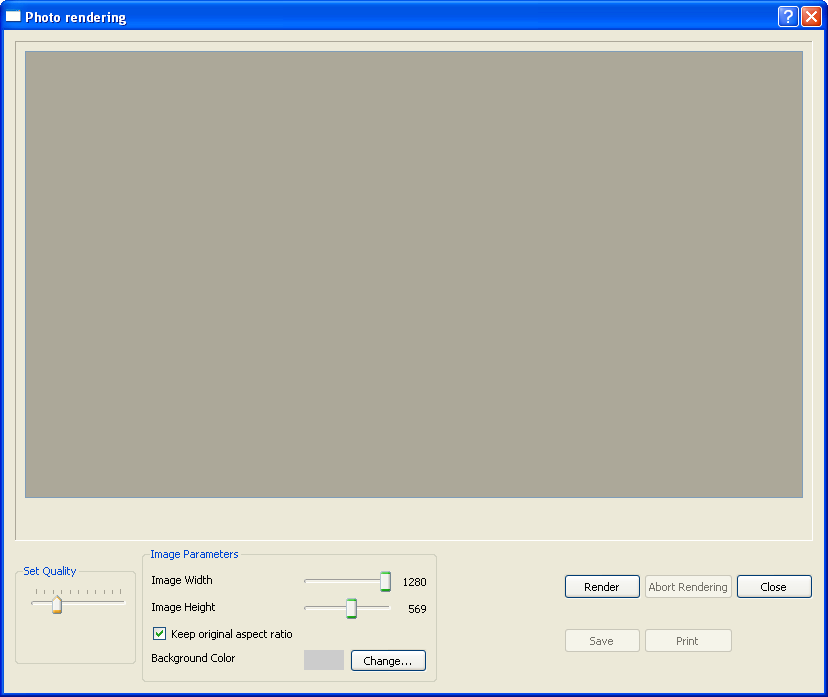Start rendering with the Render button

click(602, 587)
